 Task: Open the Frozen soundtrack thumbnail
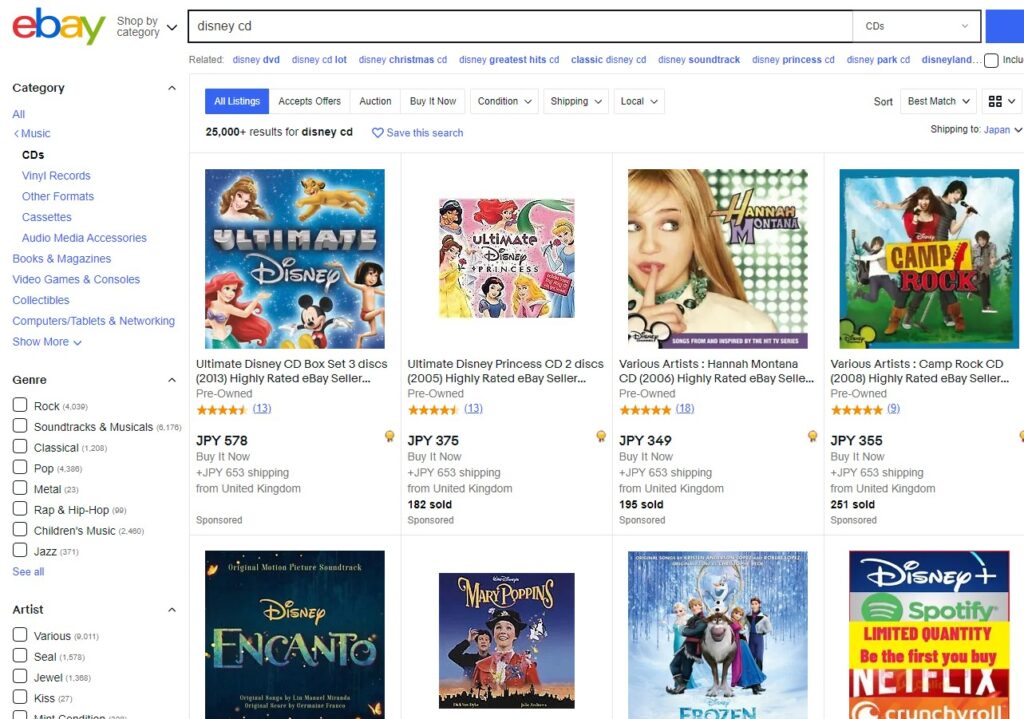(718, 635)
